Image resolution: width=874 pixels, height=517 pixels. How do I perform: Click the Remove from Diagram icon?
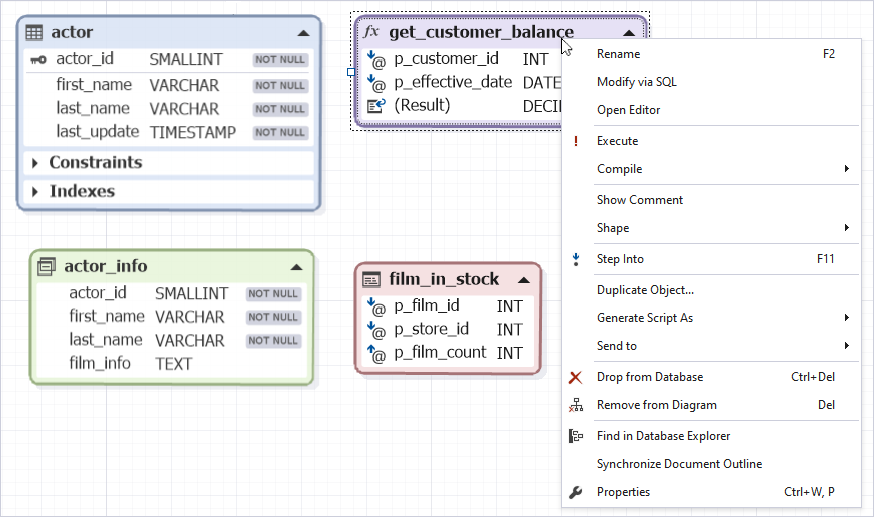[576, 405]
